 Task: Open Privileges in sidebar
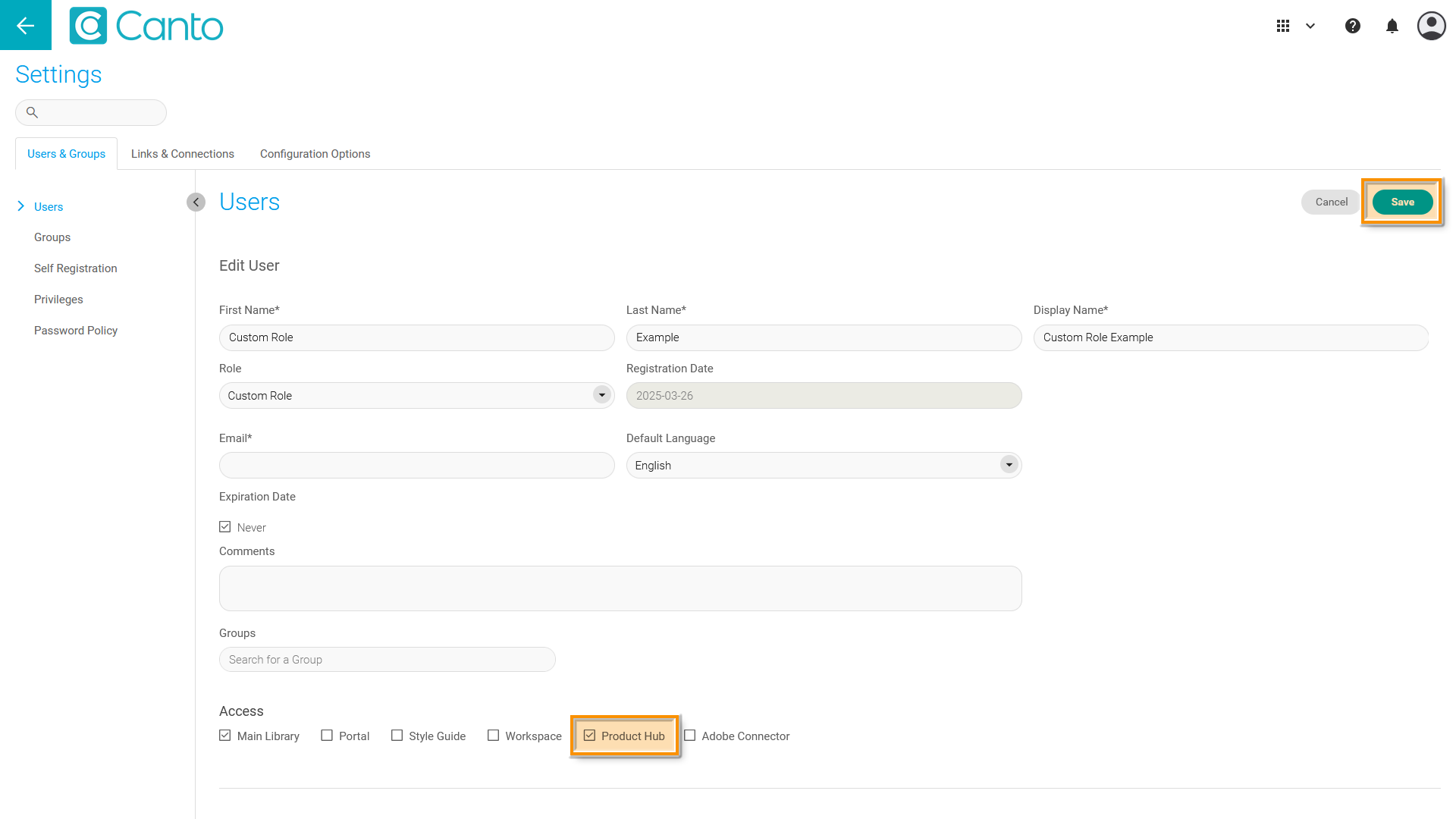pos(58,300)
